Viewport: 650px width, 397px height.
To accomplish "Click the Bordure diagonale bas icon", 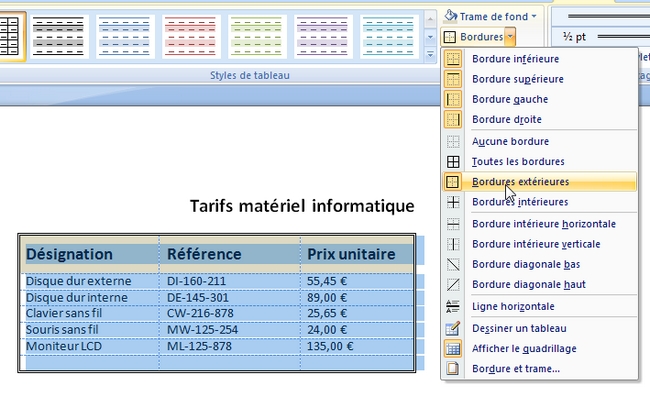I will pyautogui.click(x=453, y=264).
